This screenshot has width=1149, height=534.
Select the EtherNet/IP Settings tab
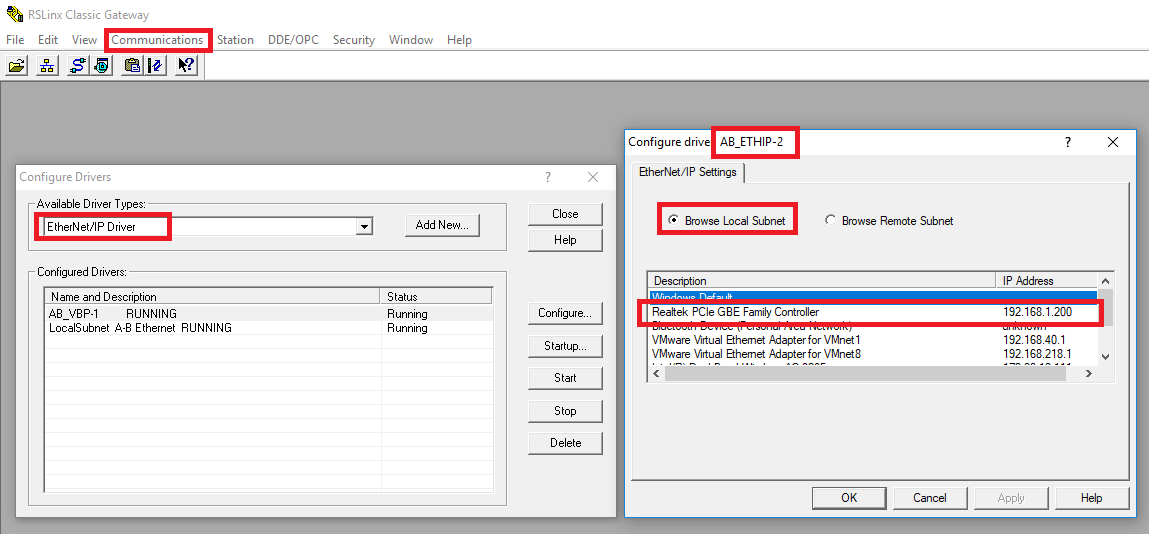click(x=688, y=173)
